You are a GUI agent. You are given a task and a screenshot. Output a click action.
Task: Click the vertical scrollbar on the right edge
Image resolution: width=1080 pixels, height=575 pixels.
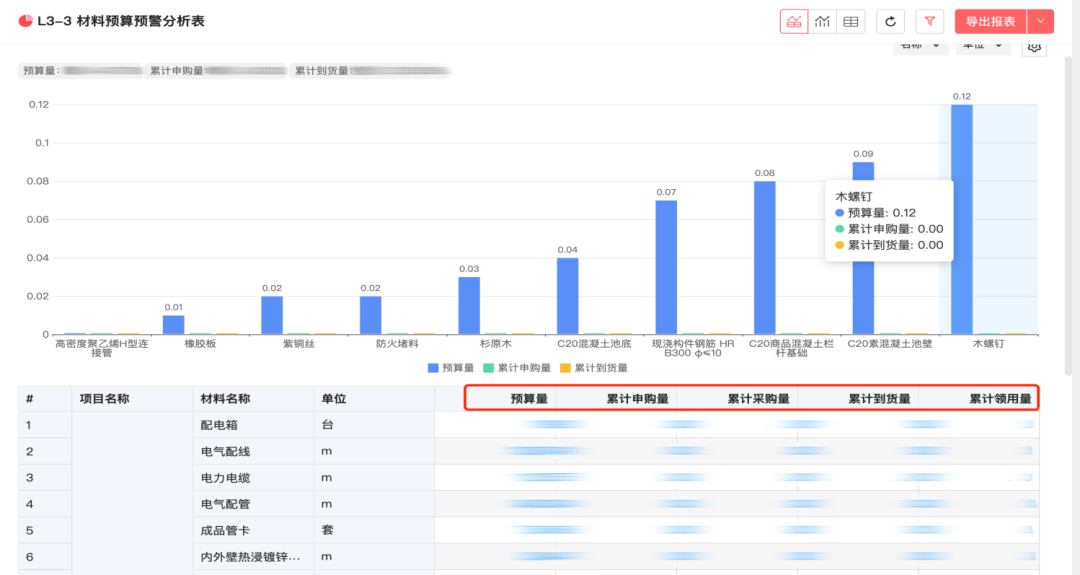(1070, 200)
